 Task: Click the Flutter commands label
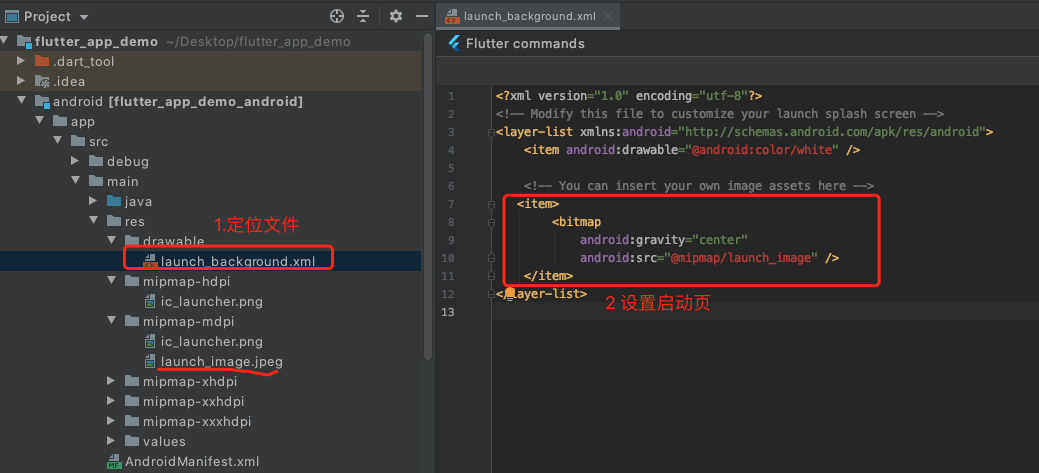[525, 44]
